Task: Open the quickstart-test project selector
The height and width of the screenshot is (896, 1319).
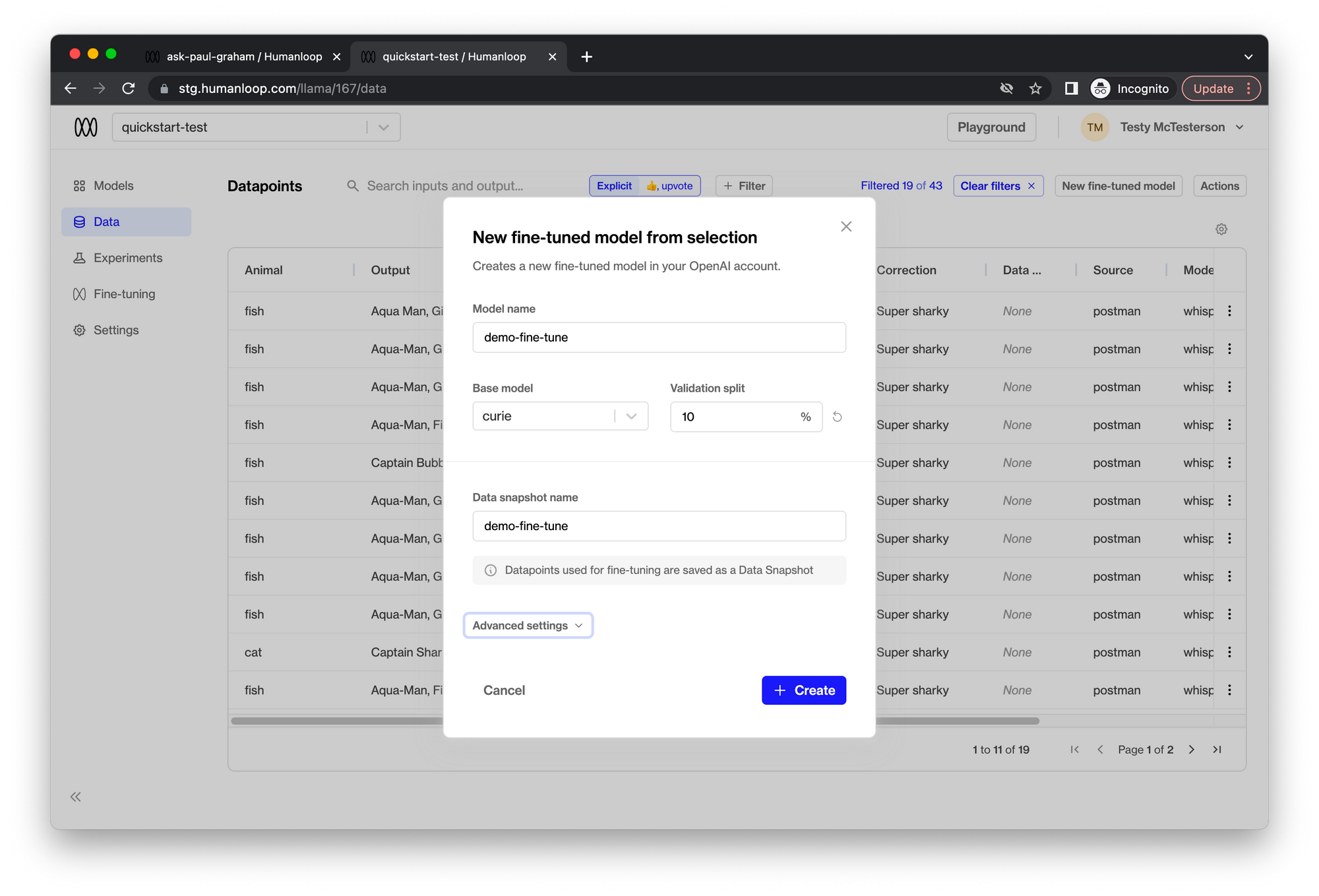Action: 256,127
